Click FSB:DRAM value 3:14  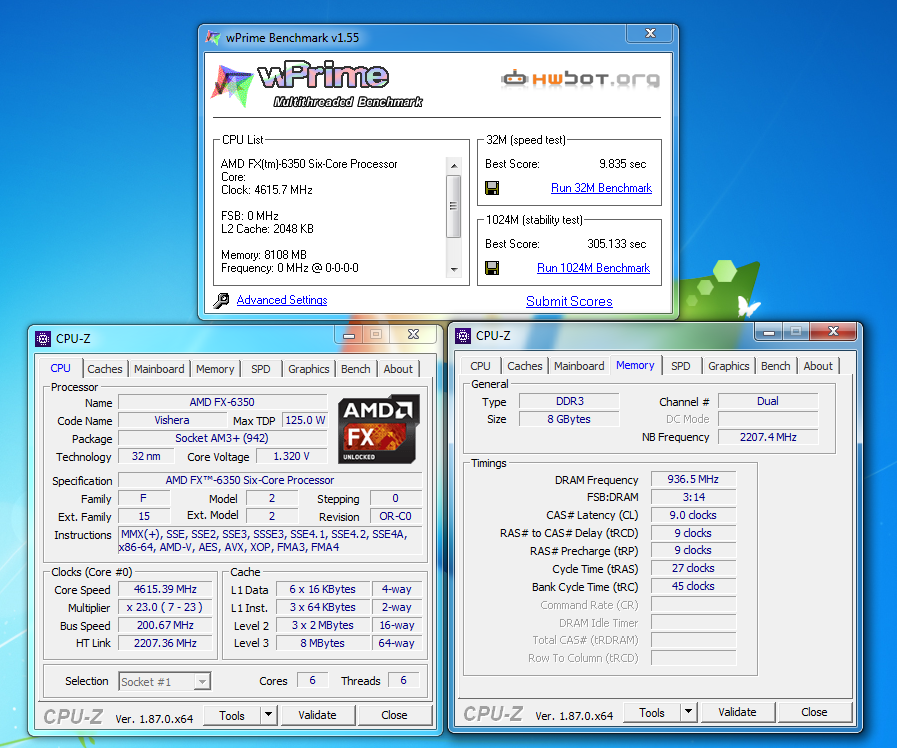[x=693, y=497]
